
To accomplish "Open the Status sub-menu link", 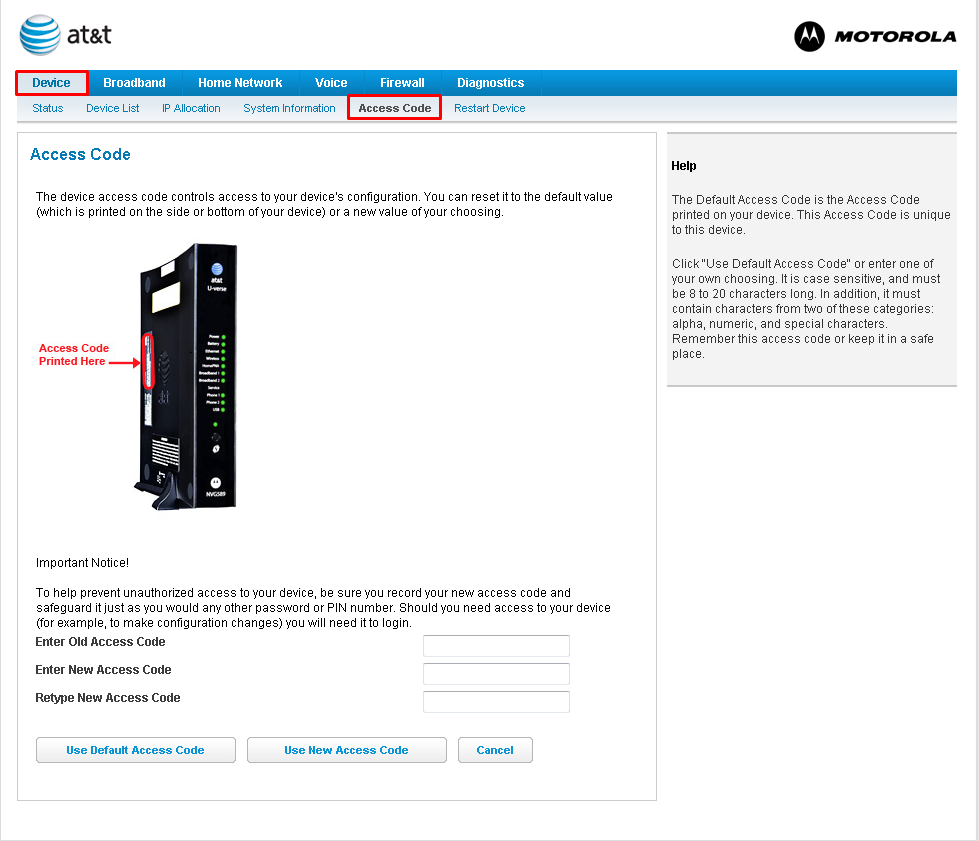I will click(x=47, y=108).
